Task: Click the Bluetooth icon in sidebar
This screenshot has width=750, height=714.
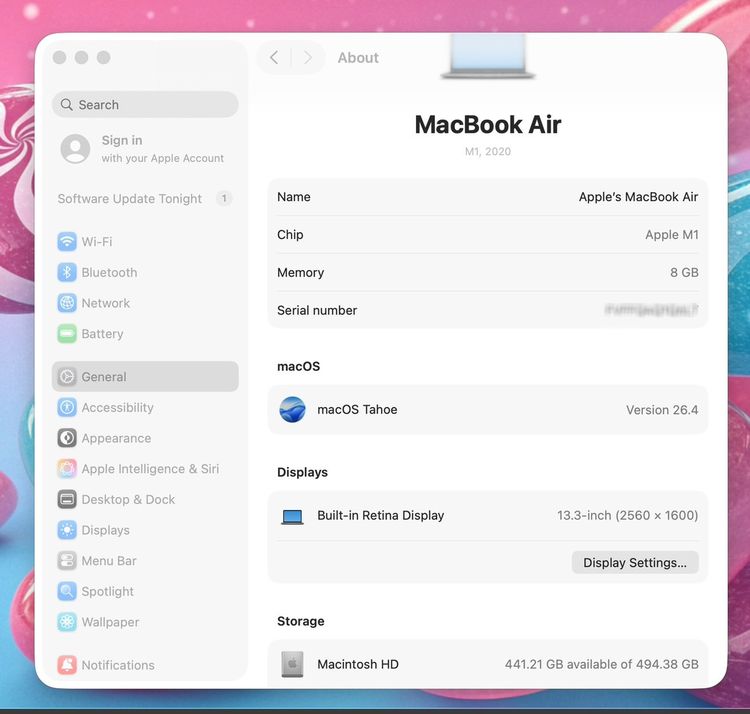Action: pos(67,272)
